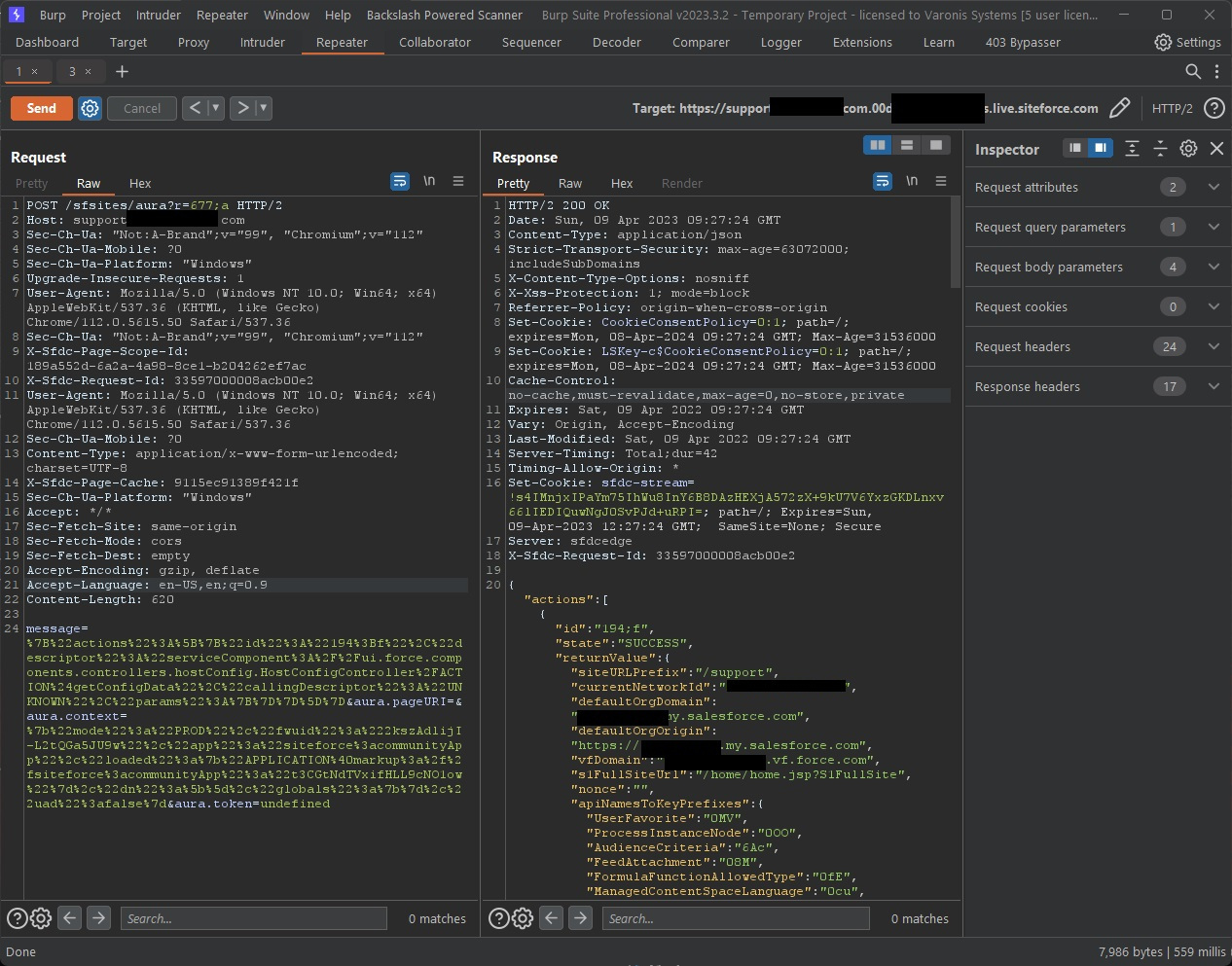Open the 403 Bypasser tab
Image resolution: width=1232 pixels, height=966 pixels.
[x=1023, y=42]
